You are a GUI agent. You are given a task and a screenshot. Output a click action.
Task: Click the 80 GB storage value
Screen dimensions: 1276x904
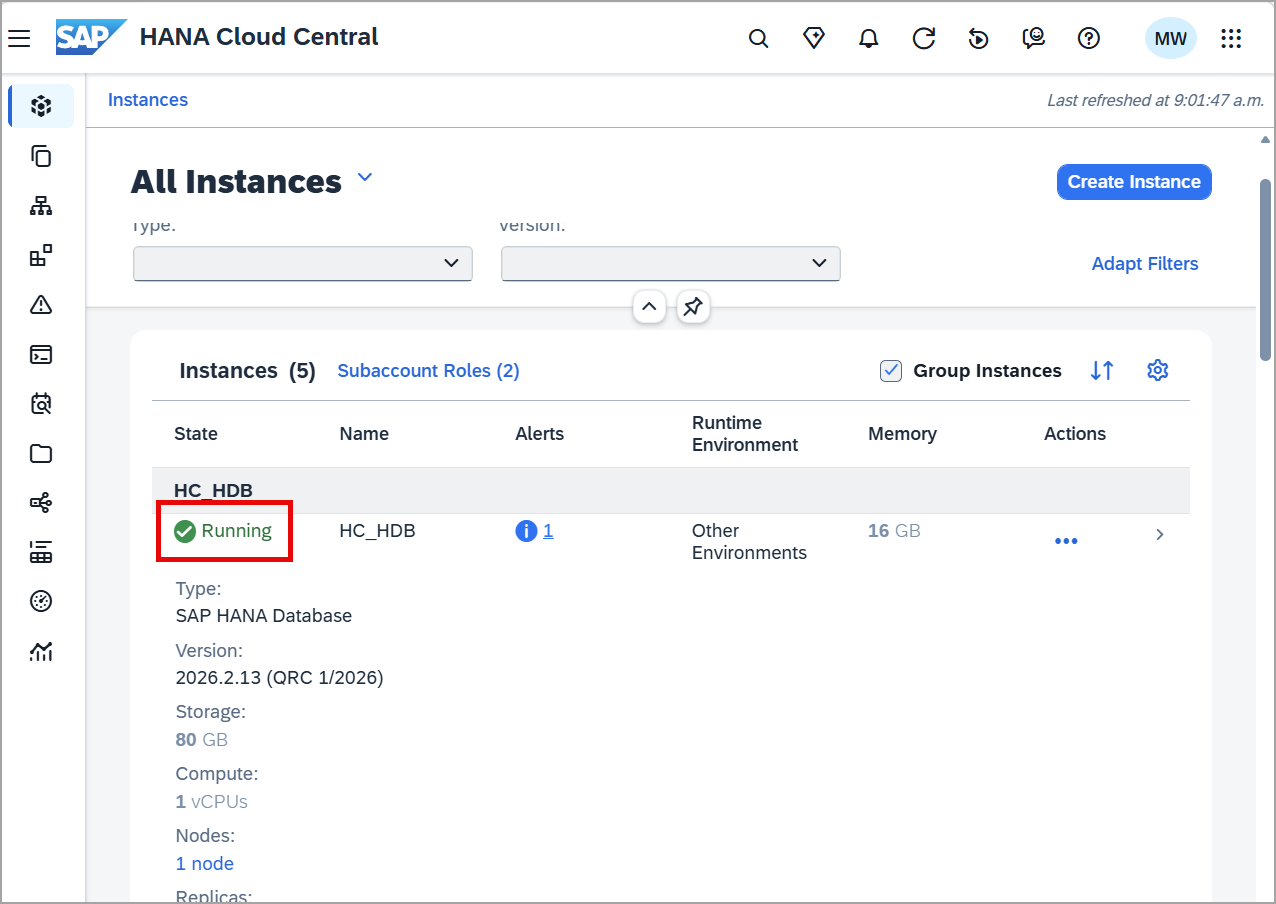(202, 740)
